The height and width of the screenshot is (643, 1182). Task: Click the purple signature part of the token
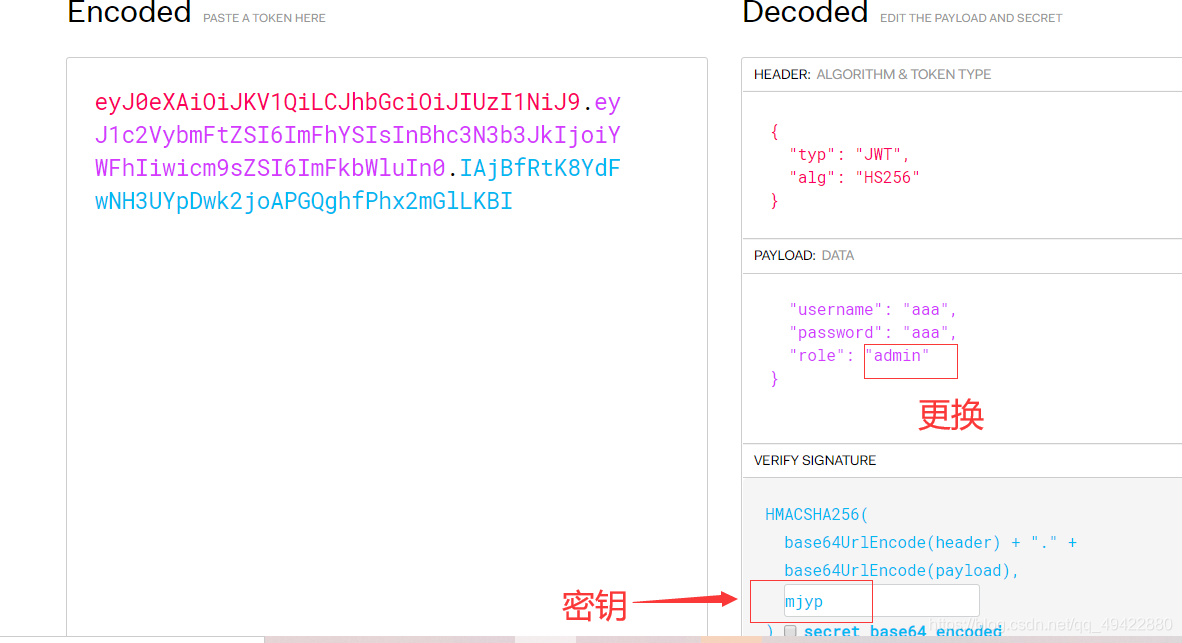pos(300,200)
